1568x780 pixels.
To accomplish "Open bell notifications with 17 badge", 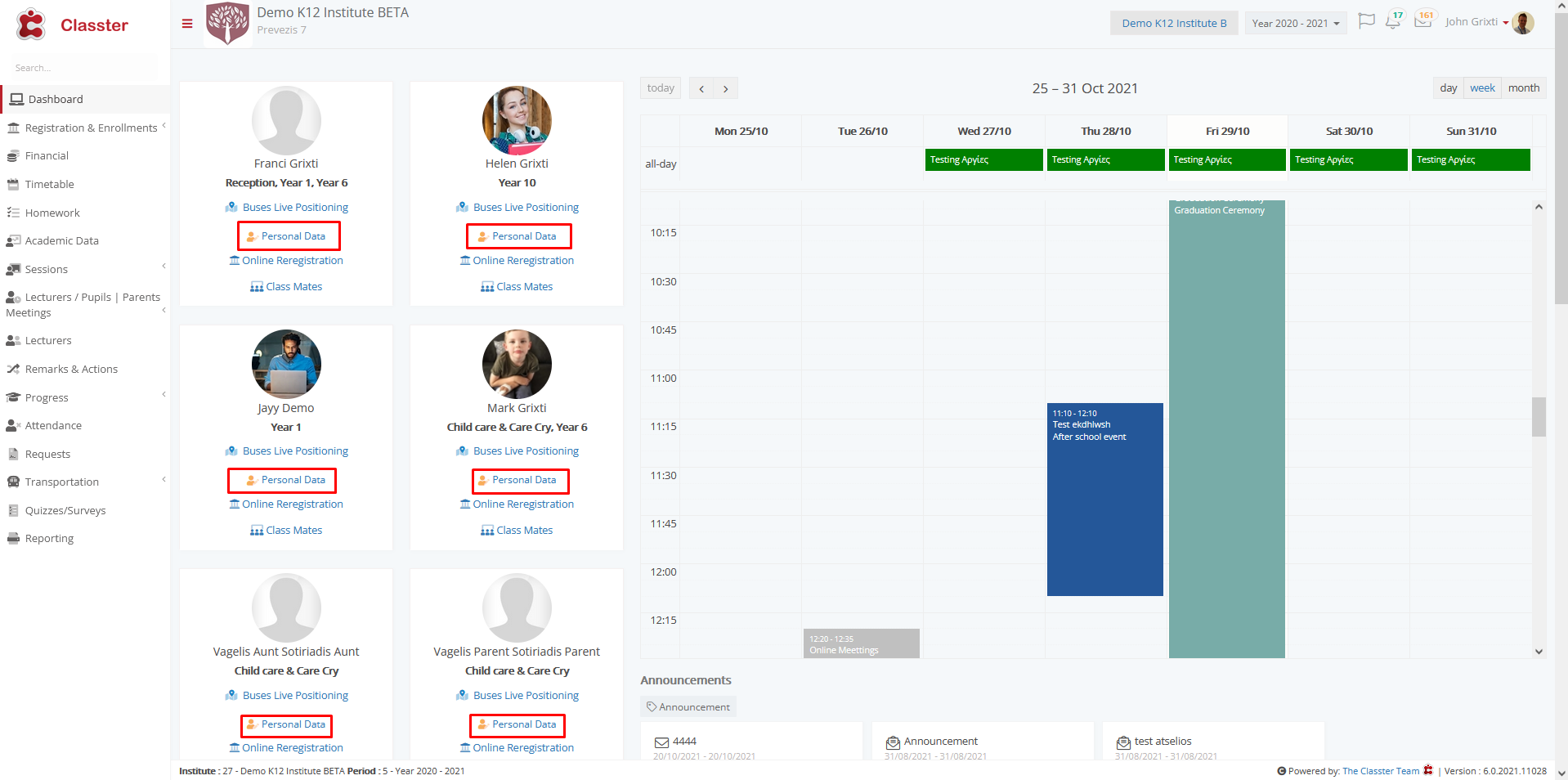I will 1394,20.
